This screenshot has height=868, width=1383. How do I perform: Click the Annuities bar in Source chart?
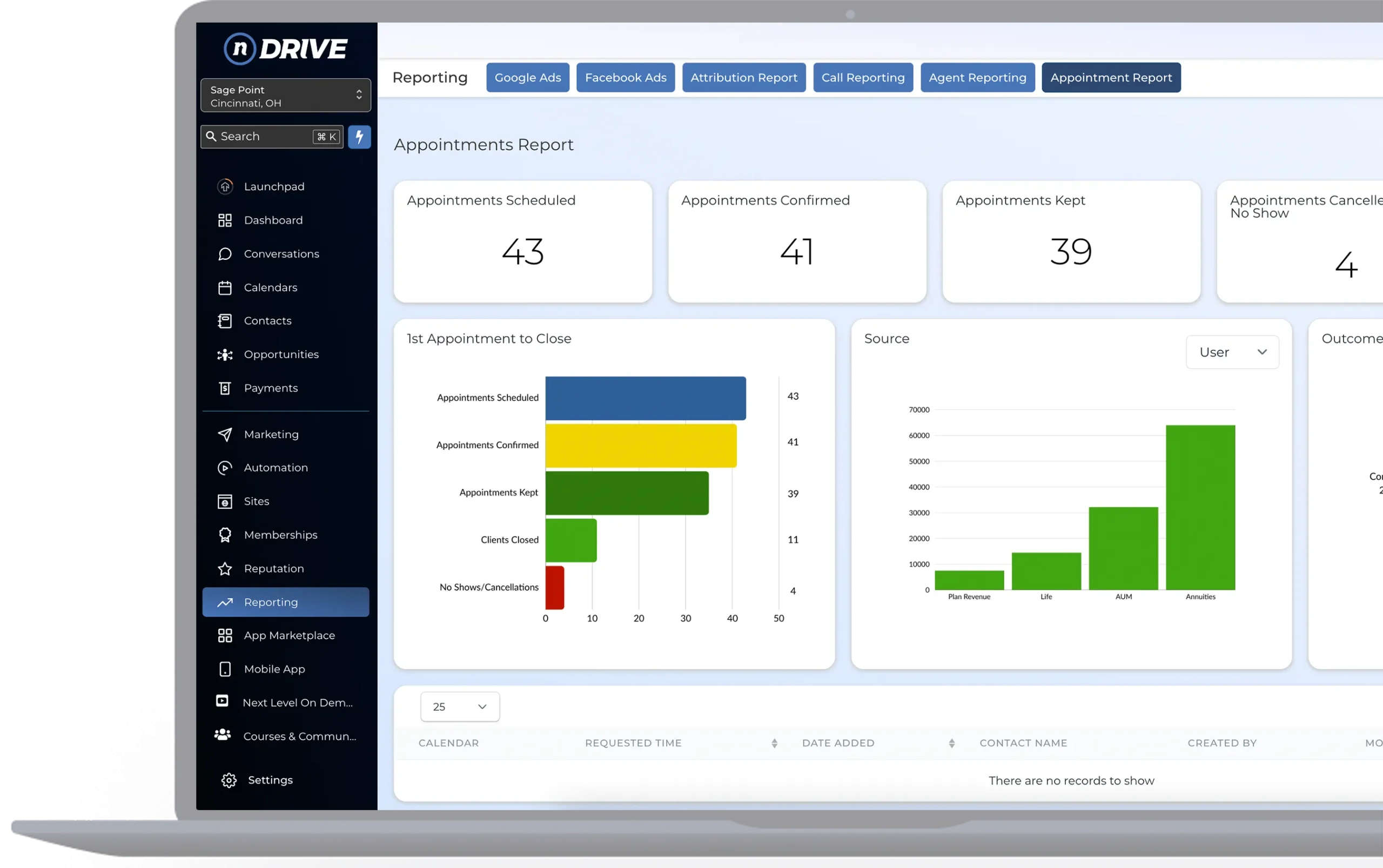[x=1200, y=508]
